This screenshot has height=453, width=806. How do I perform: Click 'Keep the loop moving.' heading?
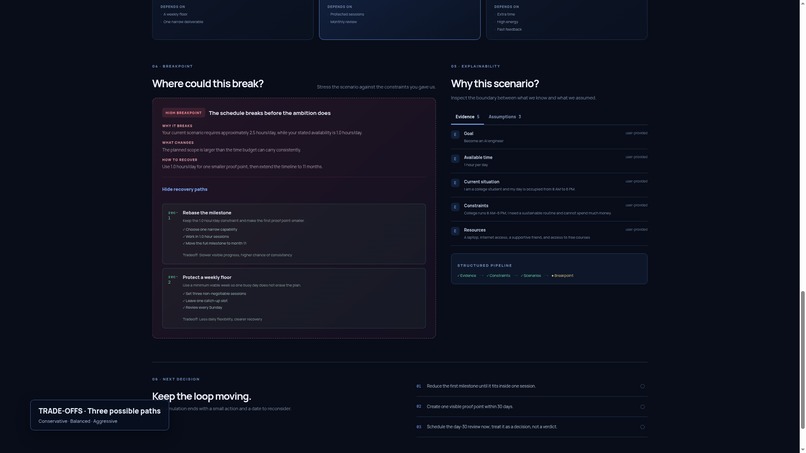pyautogui.click(x=202, y=396)
